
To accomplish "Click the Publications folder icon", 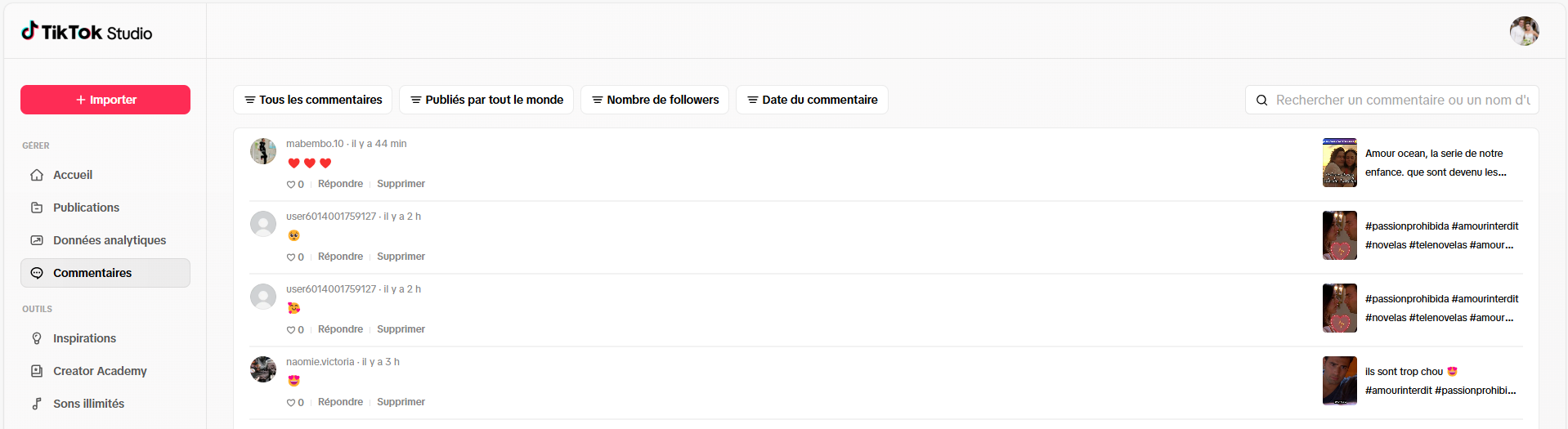I will coord(37,208).
